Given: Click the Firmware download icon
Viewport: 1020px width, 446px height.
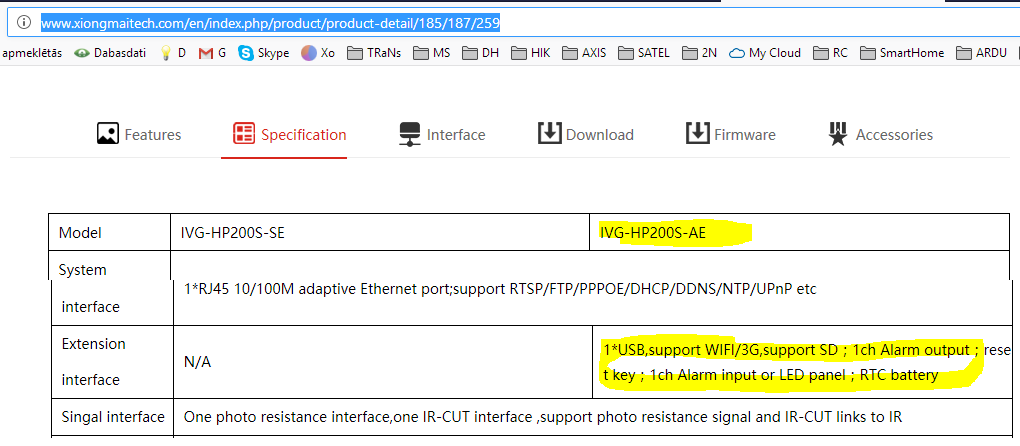Looking at the screenshot, I should (x=697, y=133).
